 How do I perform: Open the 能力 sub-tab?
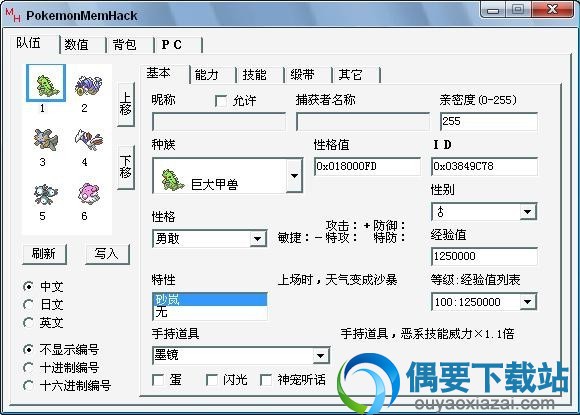pos(213,75)
